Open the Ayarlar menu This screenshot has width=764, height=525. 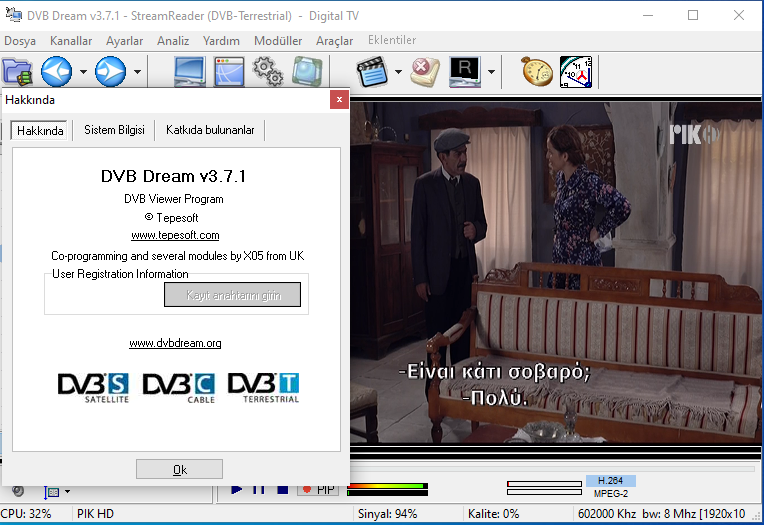[125, 41]
